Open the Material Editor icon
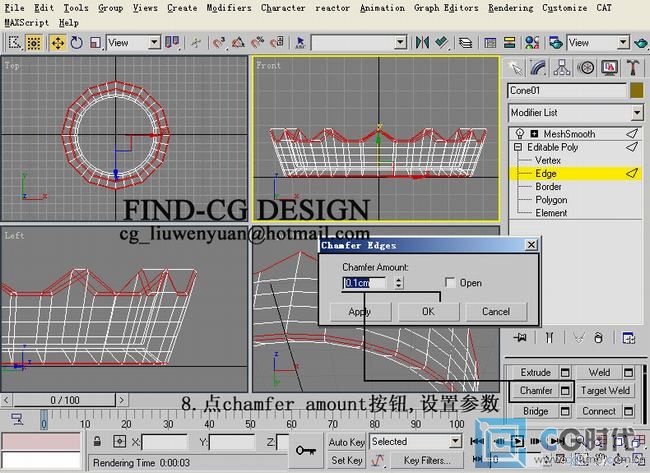650x473 pixels. tap(532, 43)
